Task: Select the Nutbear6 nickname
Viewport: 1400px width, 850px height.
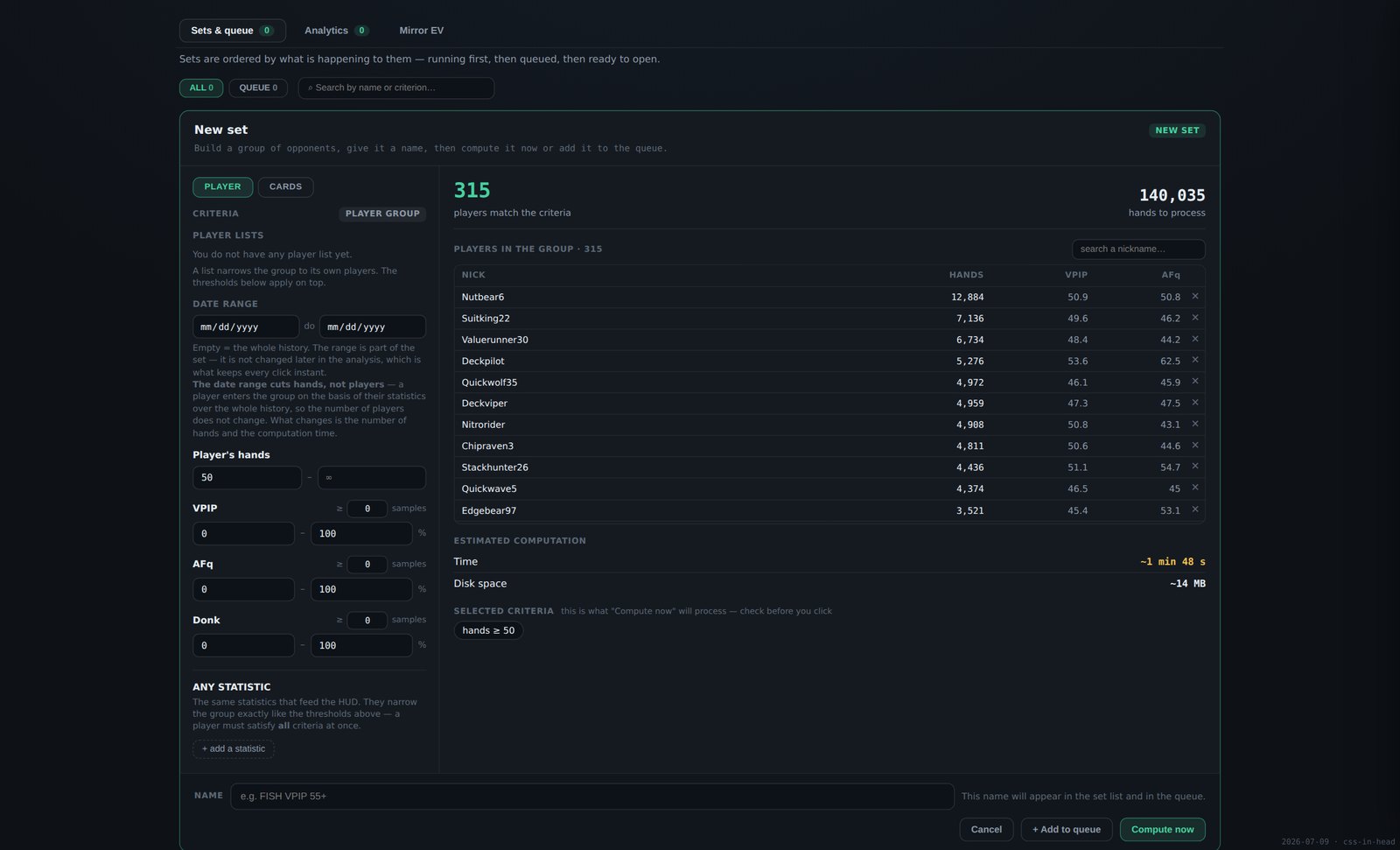Action: click(x=483, y=297)
